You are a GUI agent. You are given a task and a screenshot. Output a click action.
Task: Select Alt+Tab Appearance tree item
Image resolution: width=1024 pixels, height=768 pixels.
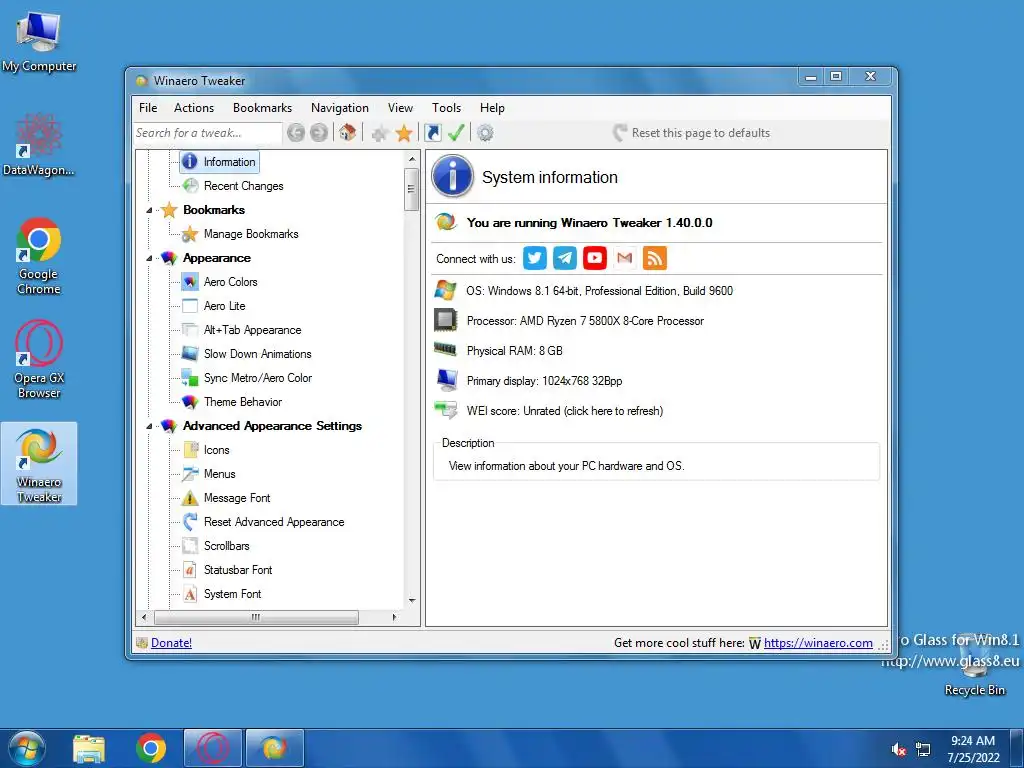point(253,330)
